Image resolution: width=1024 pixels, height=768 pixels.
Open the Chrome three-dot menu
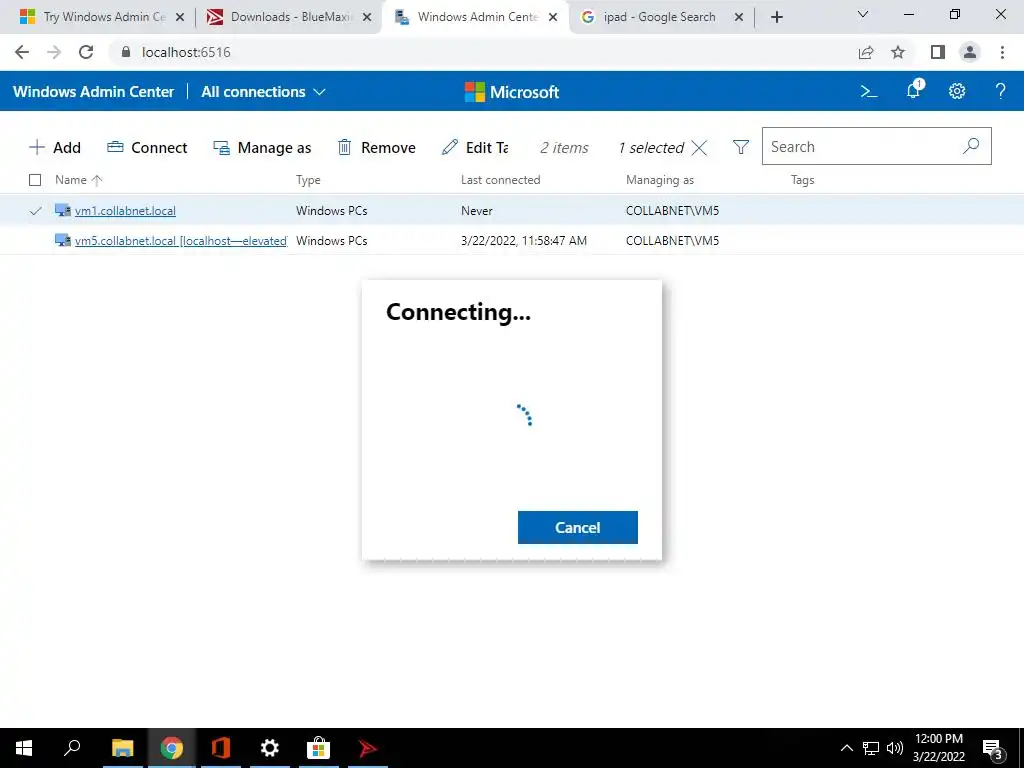pyautogui.click(x=1002, y=52)
